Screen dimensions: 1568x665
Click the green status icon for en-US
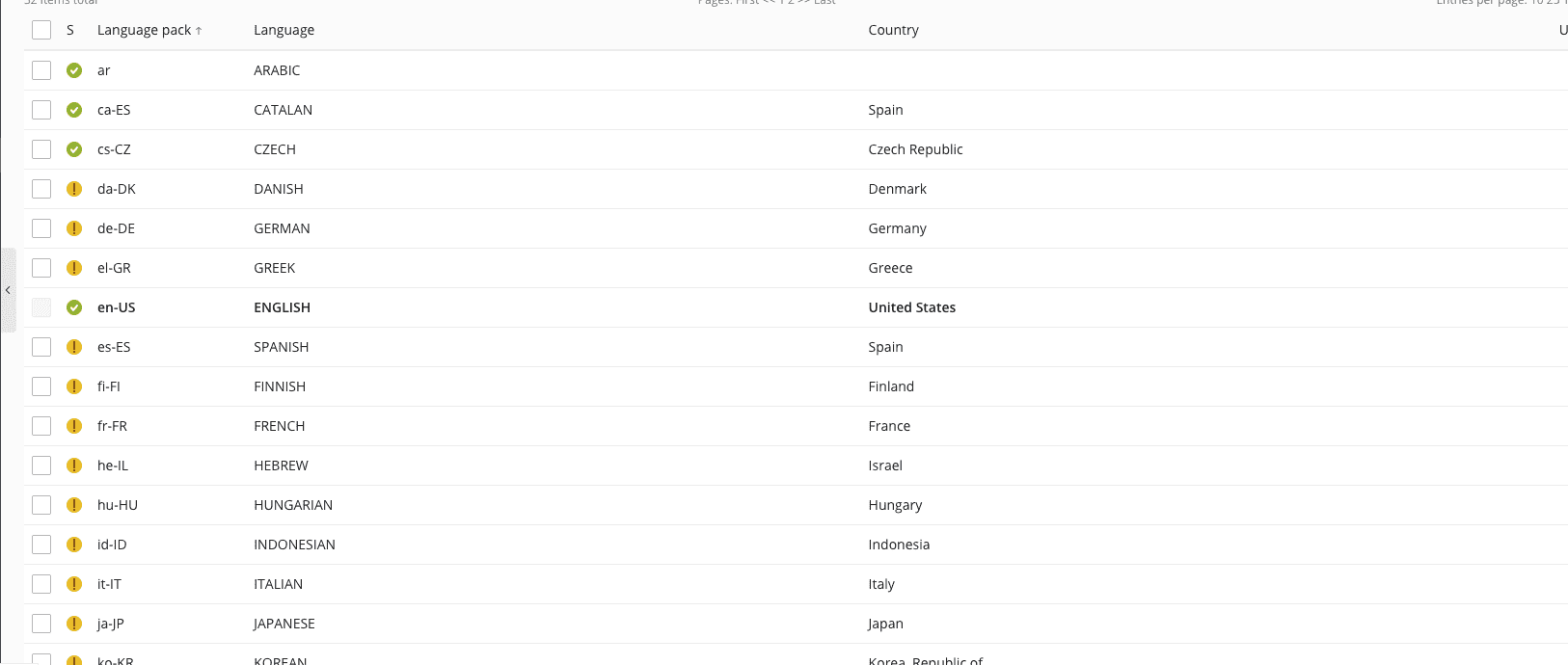(x=74, y=307)
